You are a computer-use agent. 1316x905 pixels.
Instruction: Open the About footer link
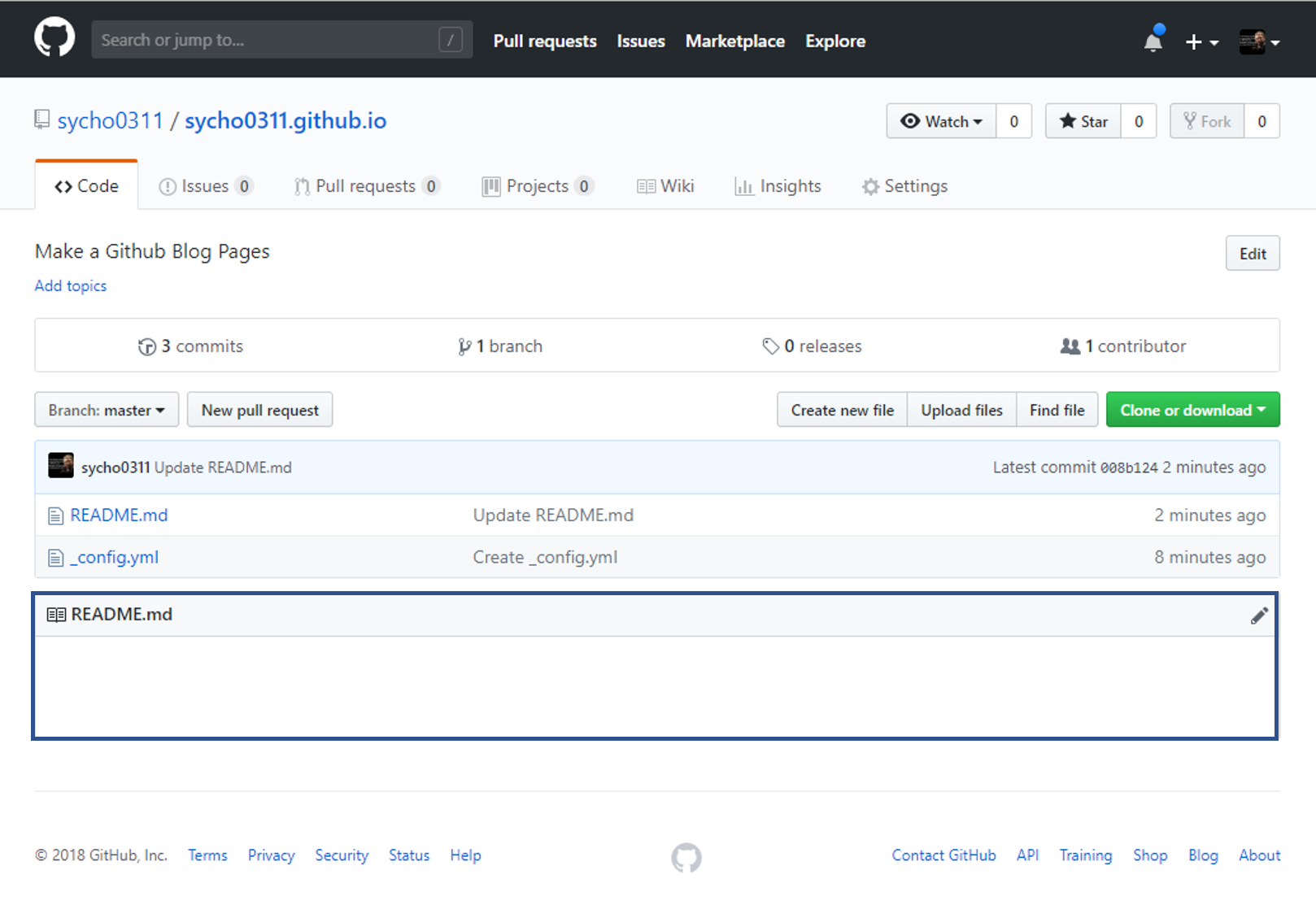(x=1260, y=855)
